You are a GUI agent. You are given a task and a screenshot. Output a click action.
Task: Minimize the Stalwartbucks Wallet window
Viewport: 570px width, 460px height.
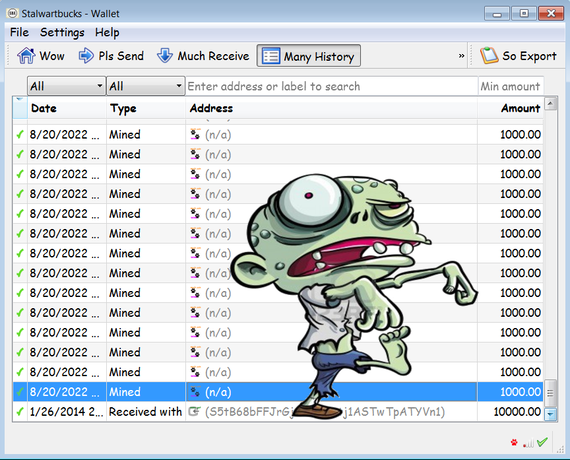click(x=497, y=14)
